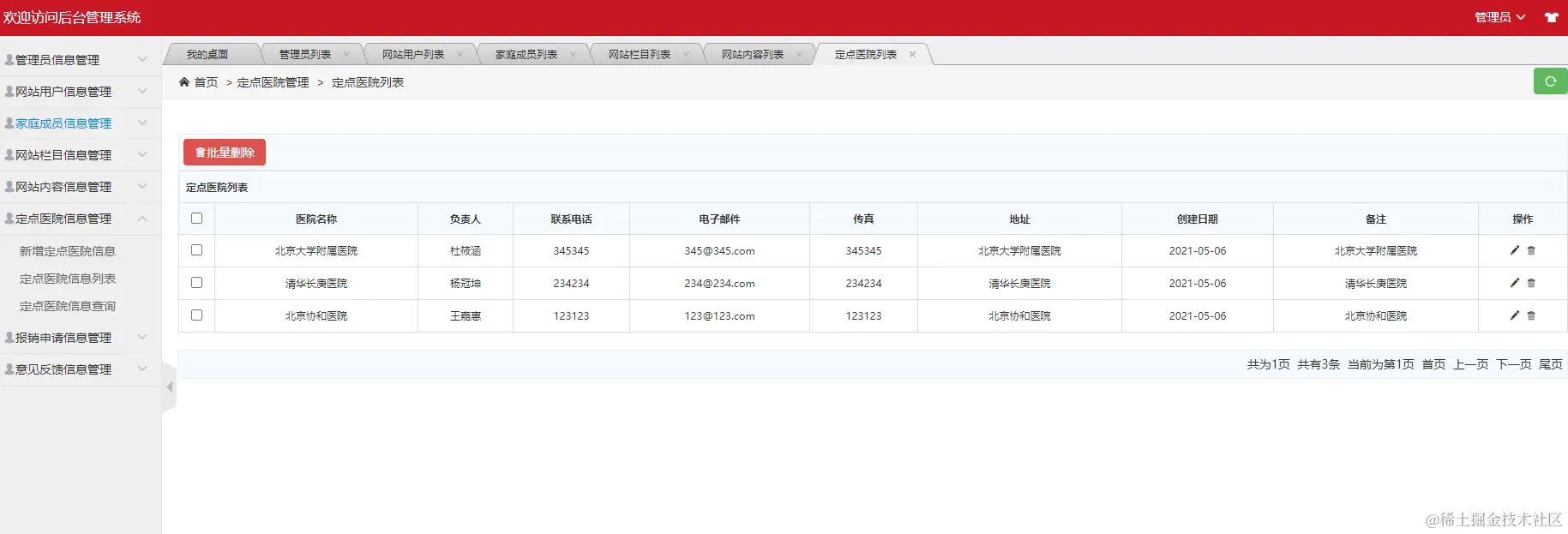The width and height of the screenshot is (1568, 534).
Task: Click the email cell 123@123.com
Action: pyautogui.click(x=719, y=315)
